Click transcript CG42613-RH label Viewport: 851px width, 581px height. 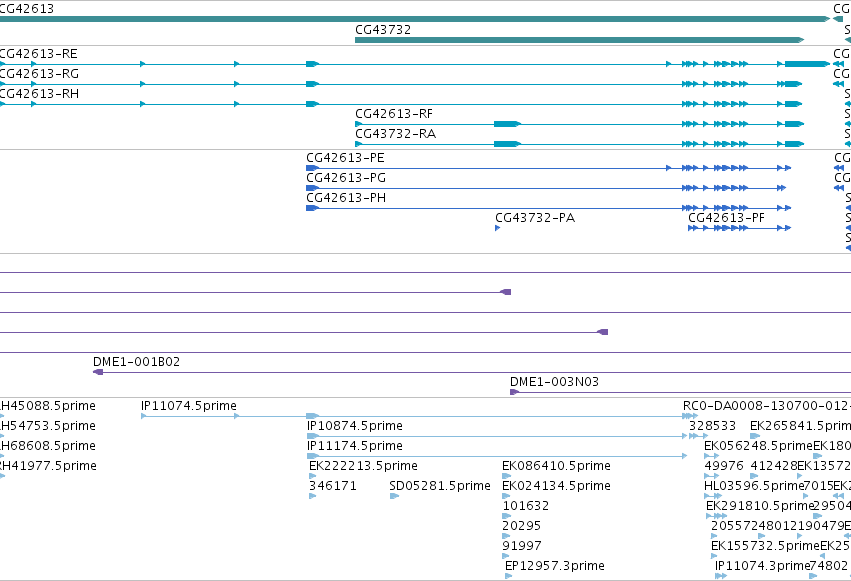(39, 94)
